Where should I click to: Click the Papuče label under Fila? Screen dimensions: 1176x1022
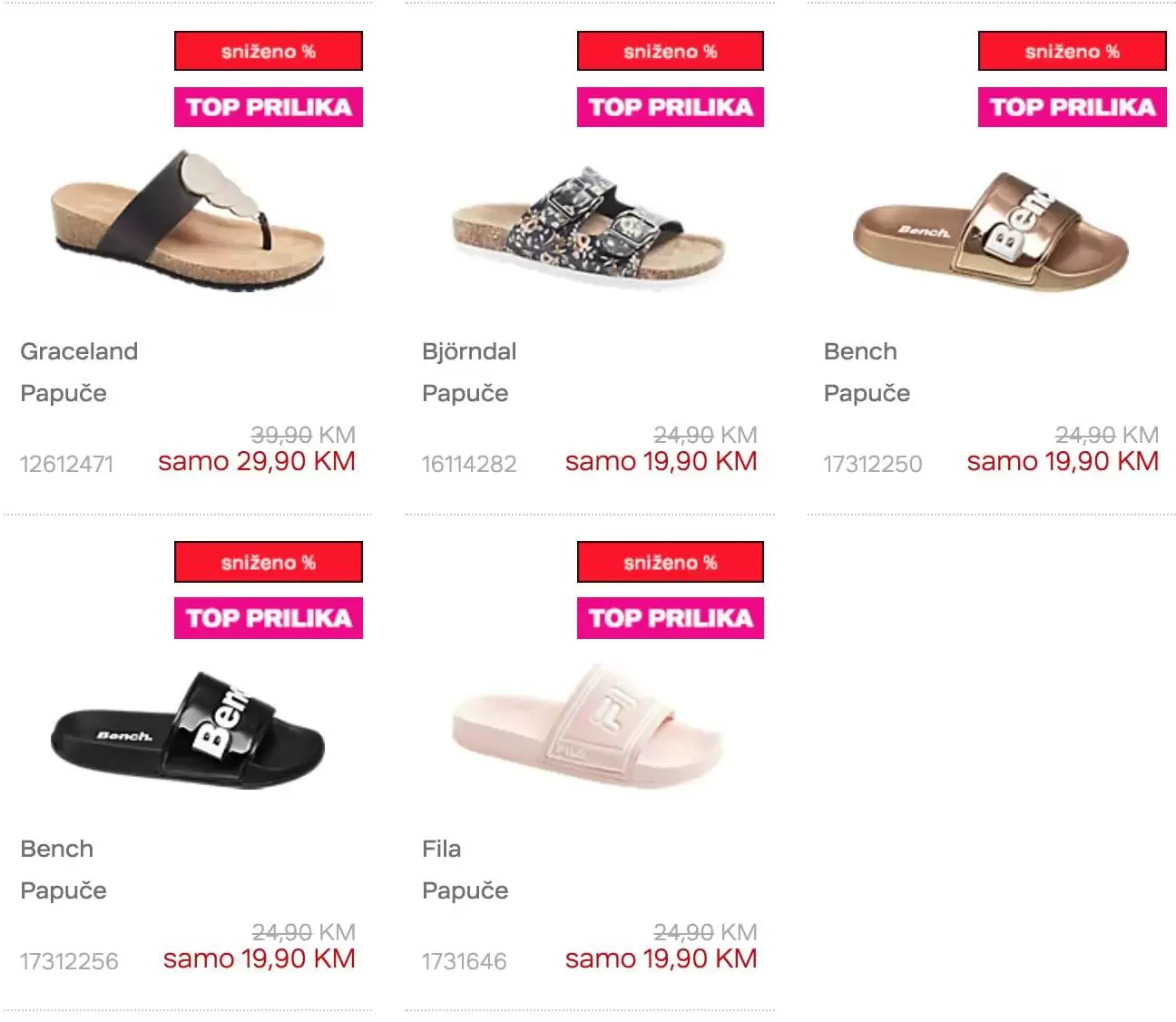[x=465, y=890]
